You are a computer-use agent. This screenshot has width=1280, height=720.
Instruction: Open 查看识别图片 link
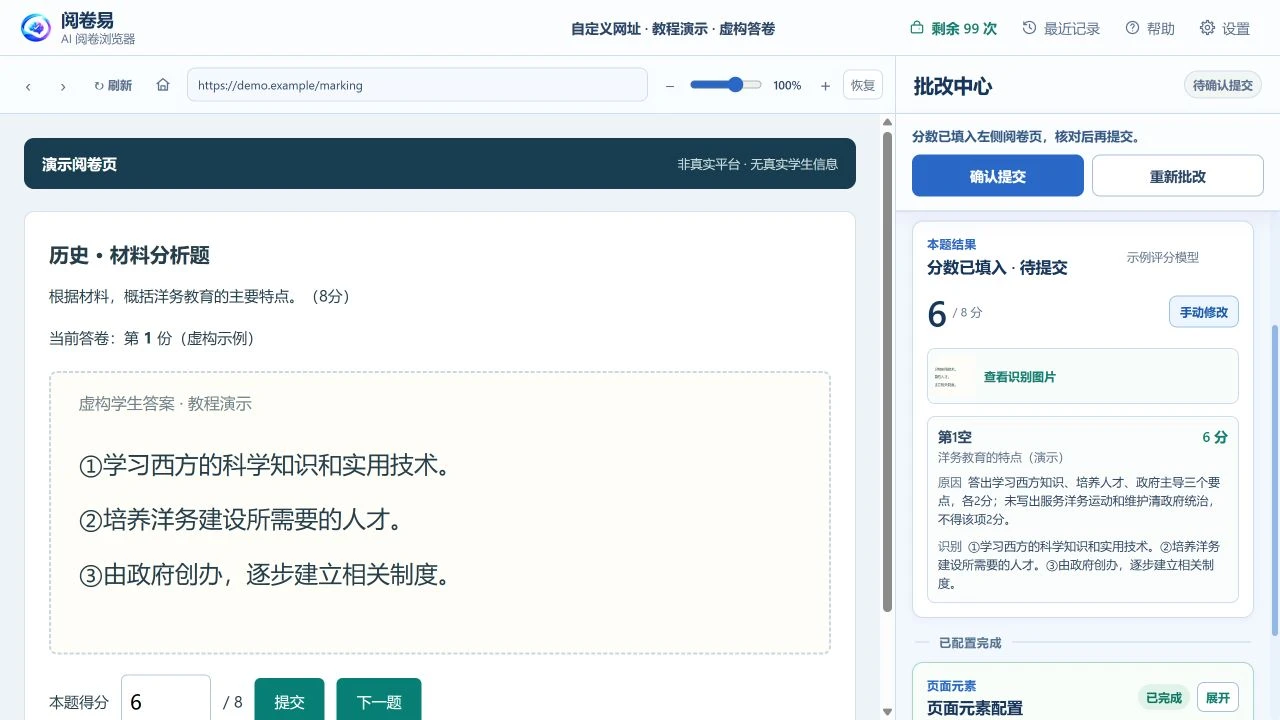click(1020, 377)
